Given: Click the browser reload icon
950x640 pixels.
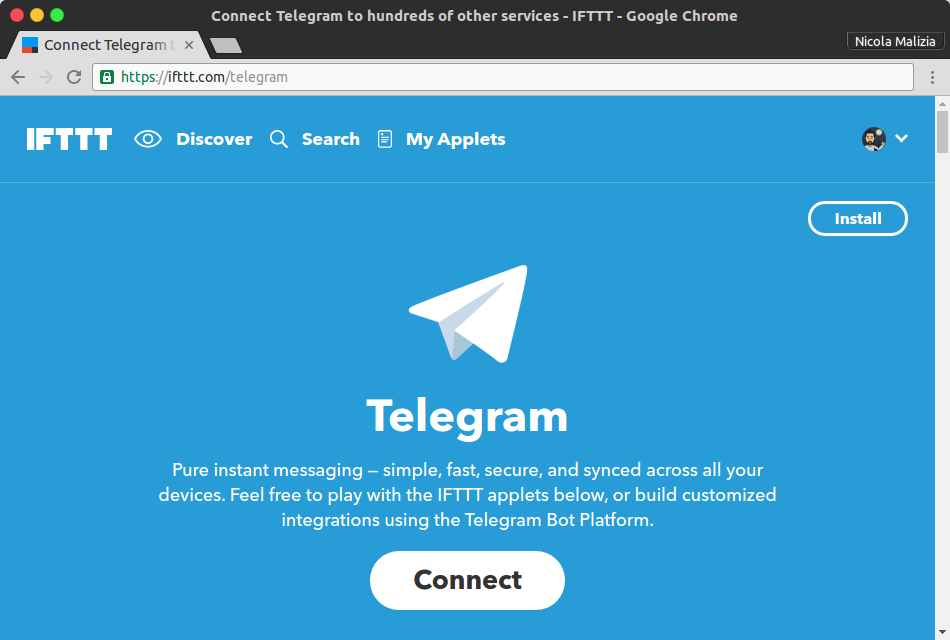Looking at the screenshot, I should click(x=74, y=77).
